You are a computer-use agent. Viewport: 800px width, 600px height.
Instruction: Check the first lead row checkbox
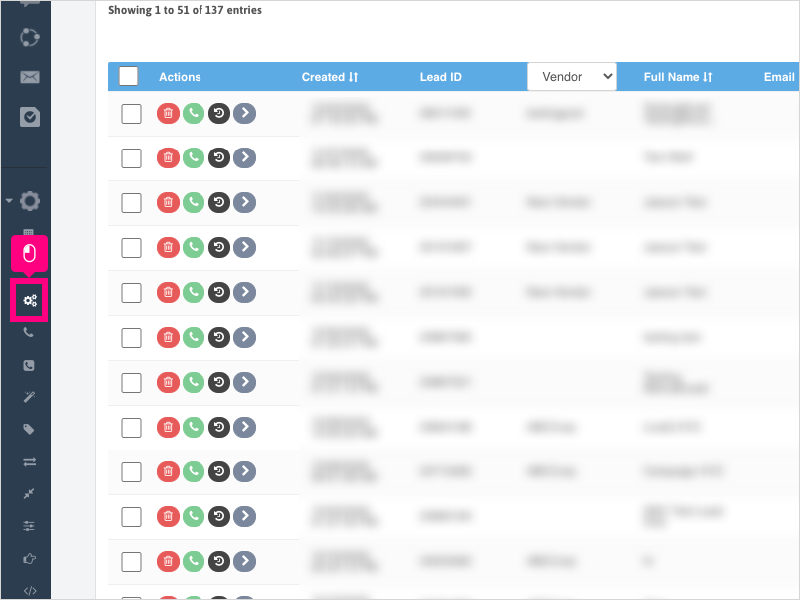pyautogui.click(x=131, y=114)
